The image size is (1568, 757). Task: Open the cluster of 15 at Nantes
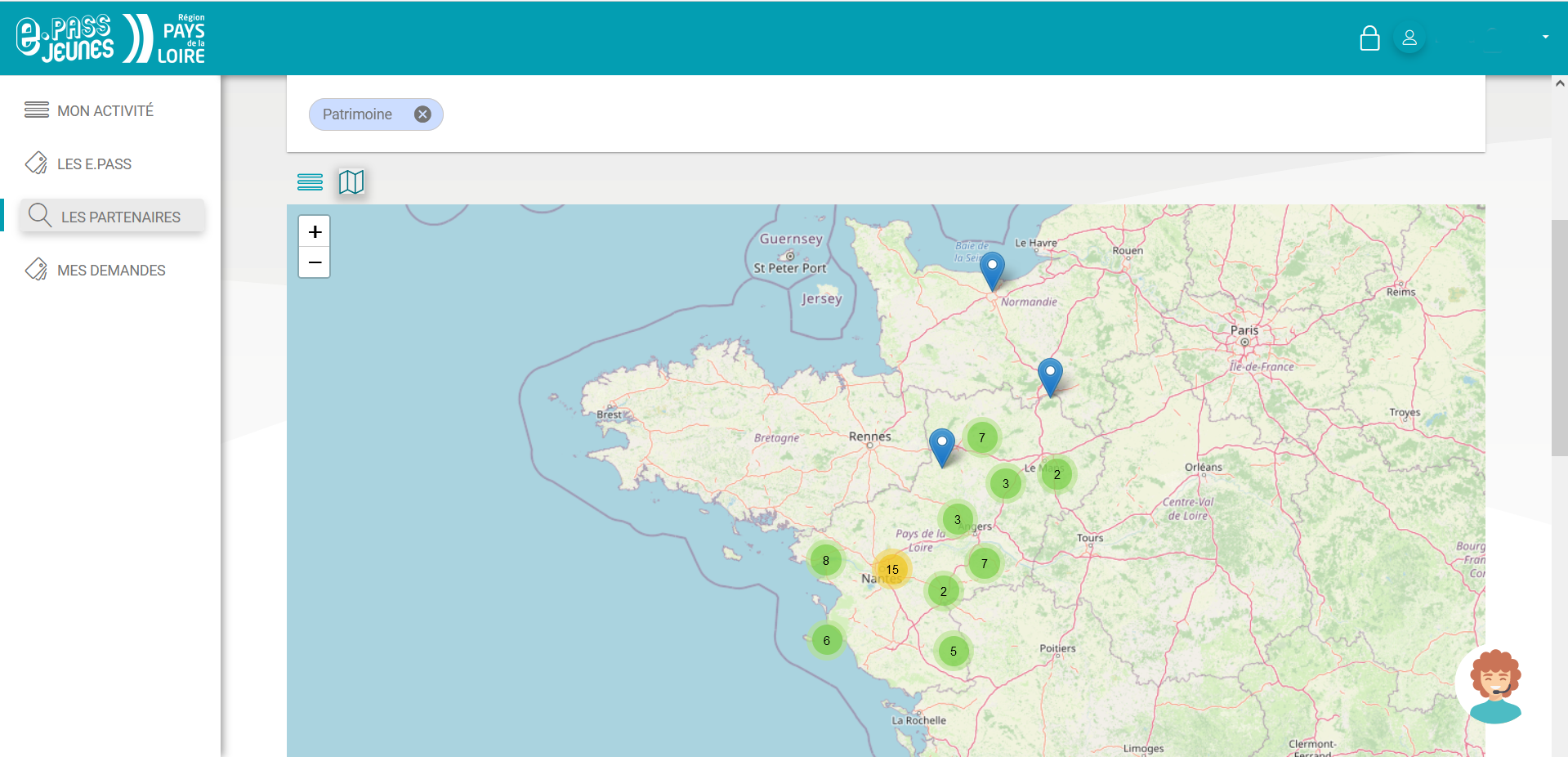(x=892, y=569)
